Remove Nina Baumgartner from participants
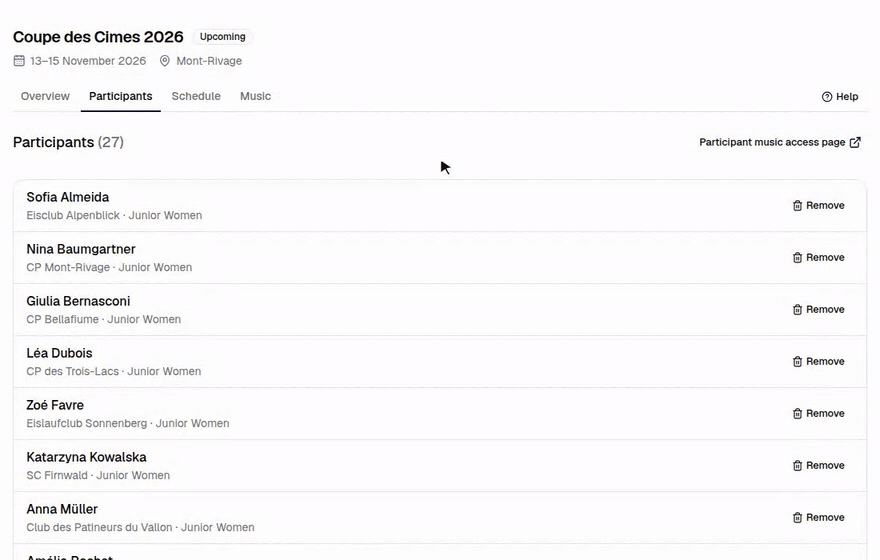Image resolution: width=880 pixels, height=560 pixels. tap(818, 258)
